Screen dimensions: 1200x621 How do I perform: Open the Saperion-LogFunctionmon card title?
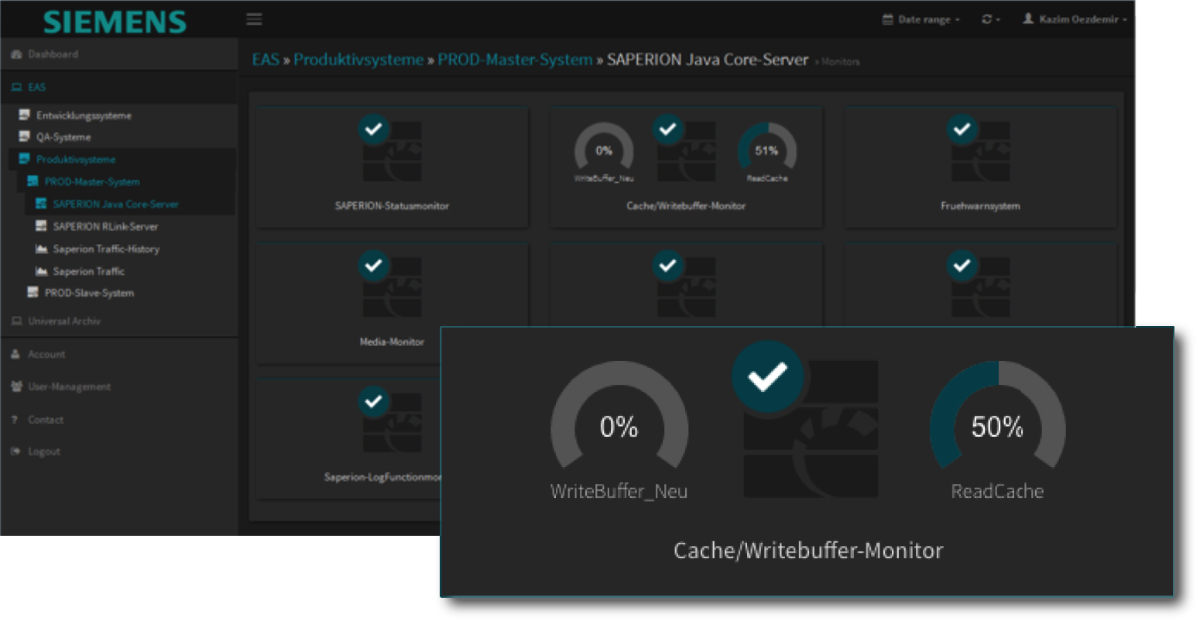(x=383, y=478)
